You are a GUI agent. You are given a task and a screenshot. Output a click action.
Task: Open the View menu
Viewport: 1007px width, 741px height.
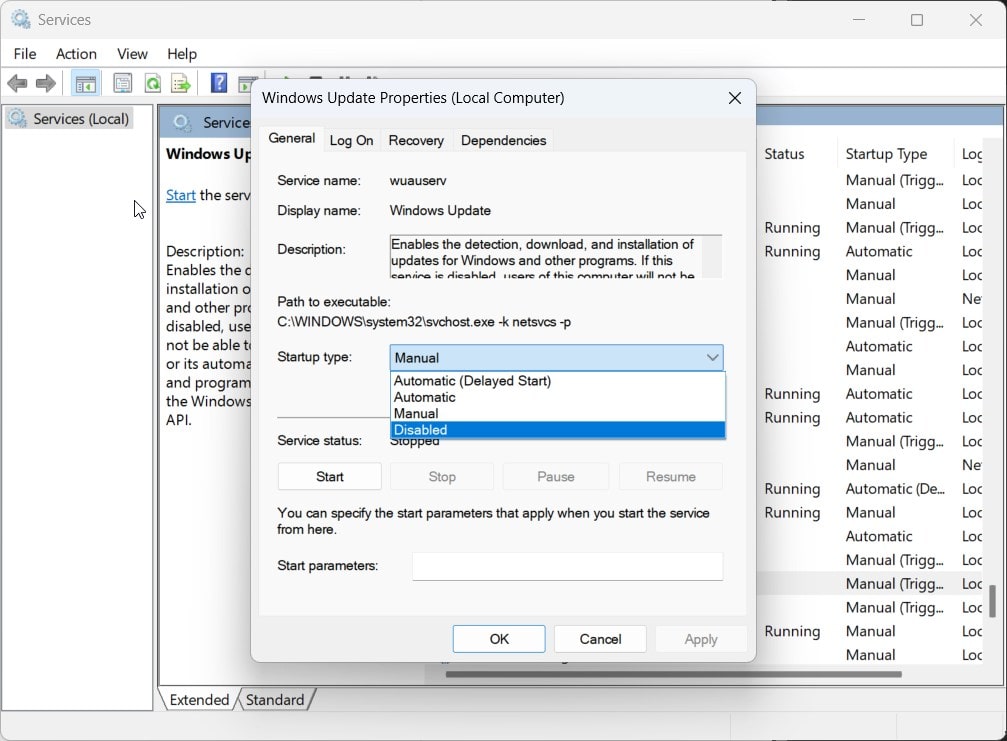coord(132,54)
